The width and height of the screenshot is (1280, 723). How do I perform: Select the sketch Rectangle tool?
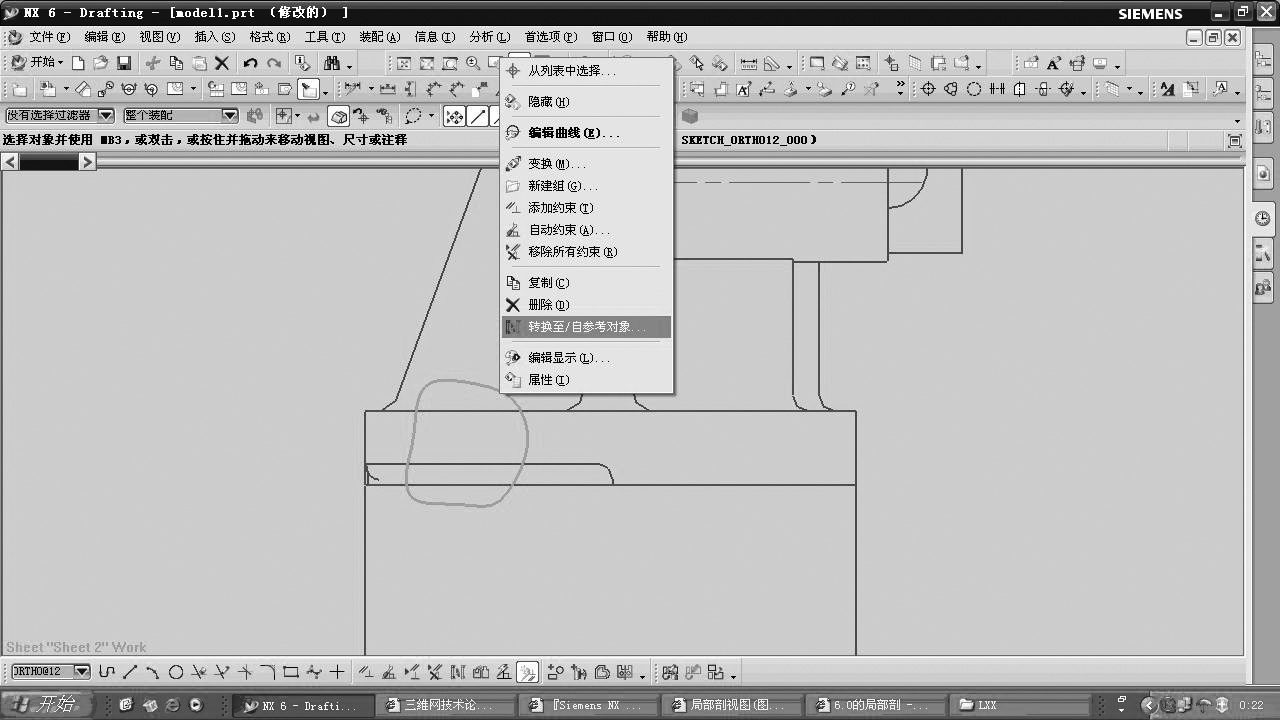291,672
